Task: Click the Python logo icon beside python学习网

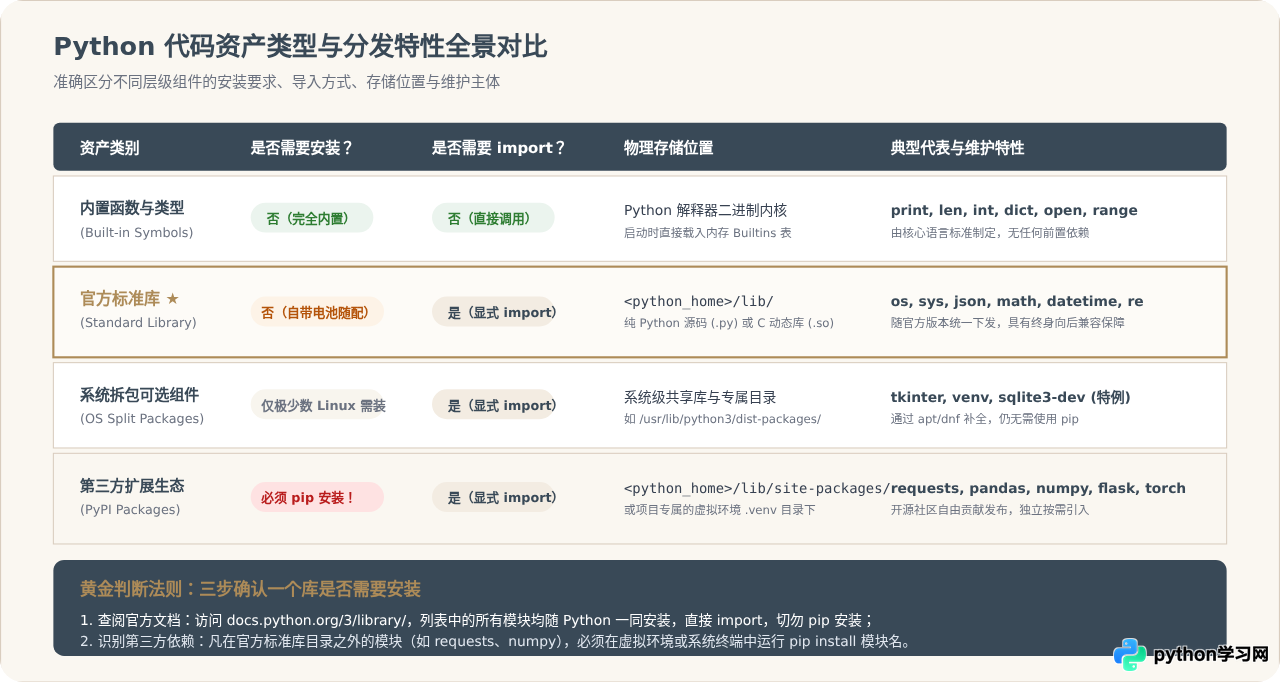Action: 1130,655
